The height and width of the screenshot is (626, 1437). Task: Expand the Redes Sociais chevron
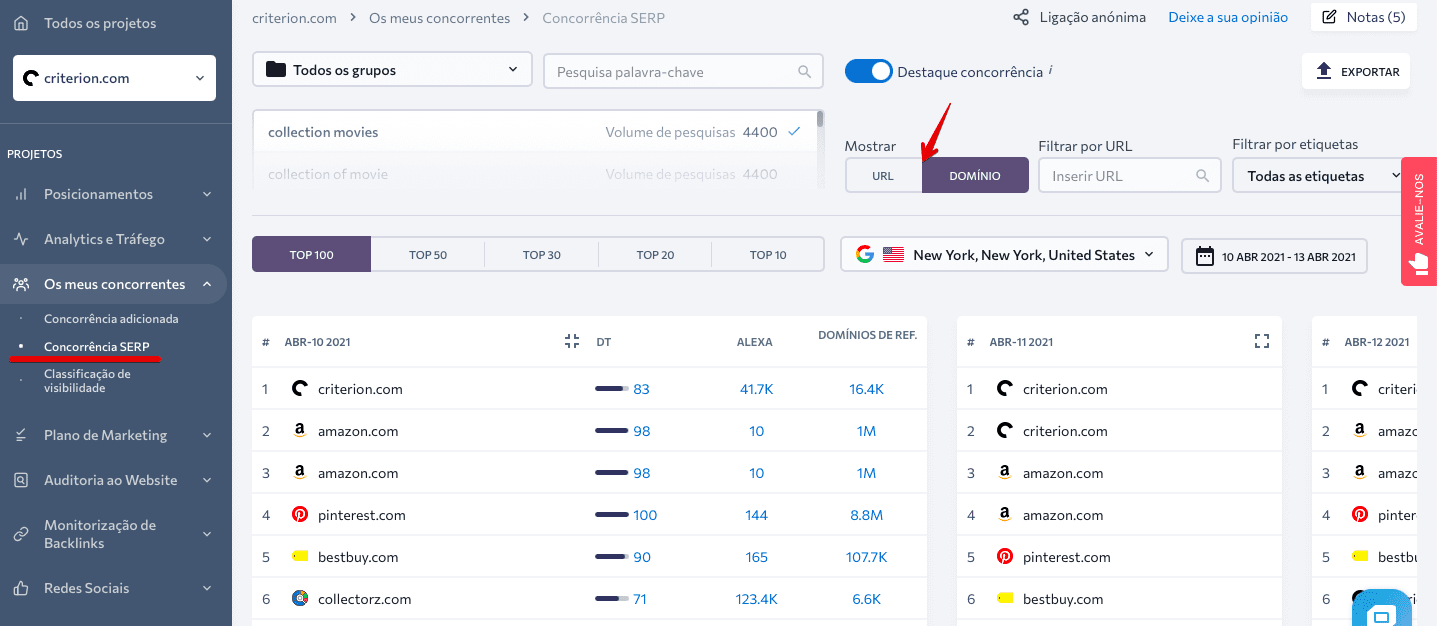tap(207, 588)
